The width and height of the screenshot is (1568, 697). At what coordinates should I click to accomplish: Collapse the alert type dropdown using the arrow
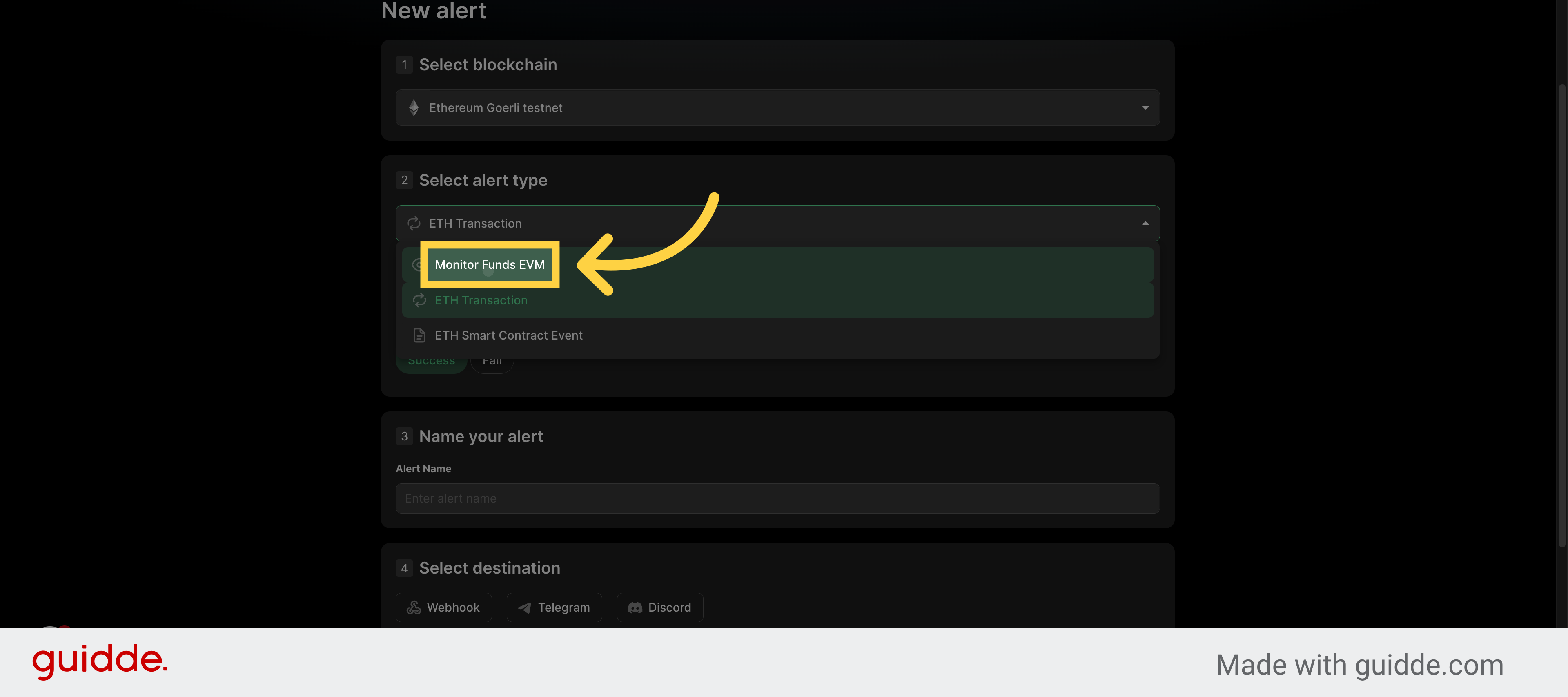(1145, 223)
